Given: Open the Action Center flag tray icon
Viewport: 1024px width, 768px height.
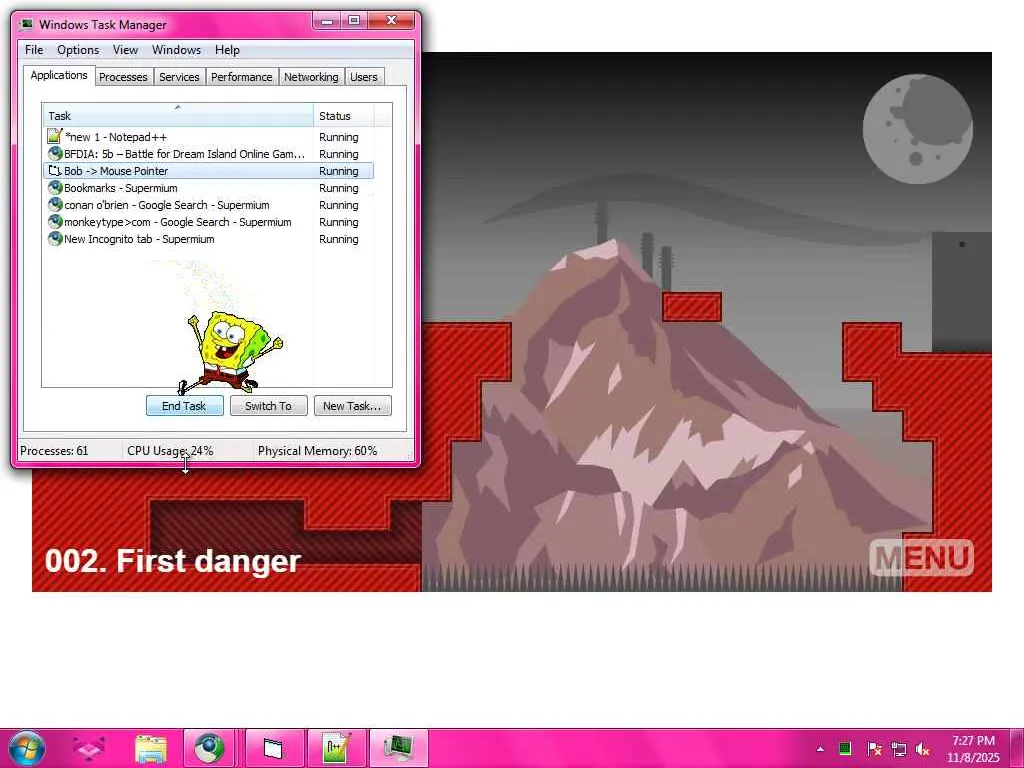Looking at the screenshot, I should pyautogui.click(x=874, y=748).
